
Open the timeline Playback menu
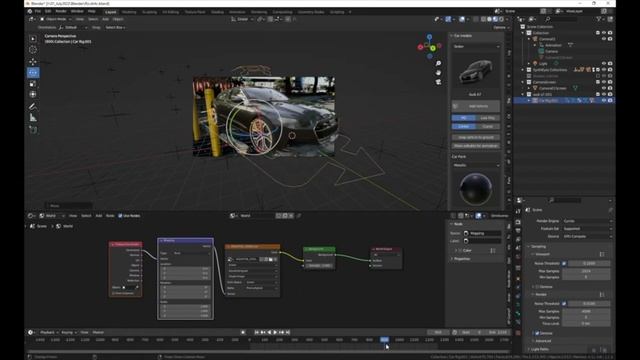[49, 332]
